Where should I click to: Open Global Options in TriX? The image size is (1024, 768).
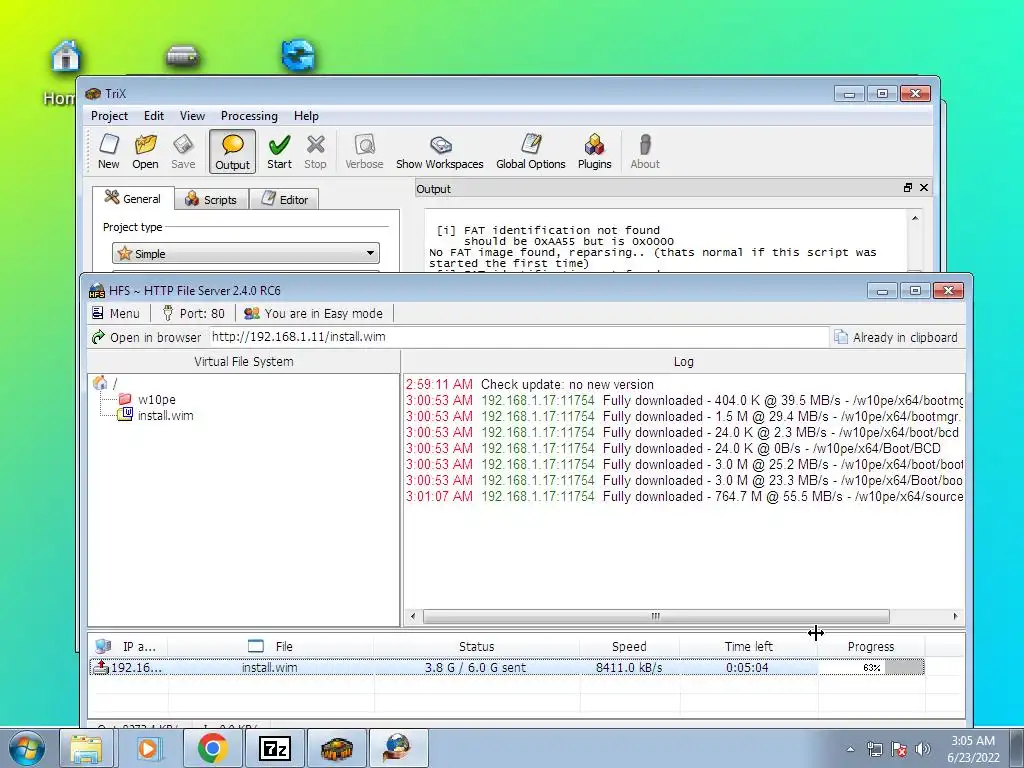tap(530, 152)
